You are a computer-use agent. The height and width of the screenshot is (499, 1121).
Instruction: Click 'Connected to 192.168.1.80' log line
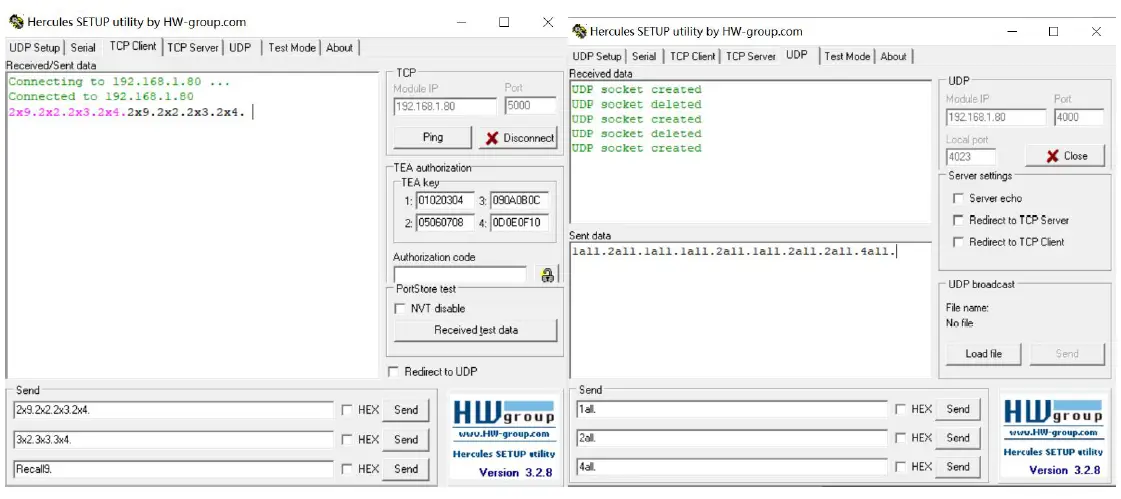tap(101, 96)
